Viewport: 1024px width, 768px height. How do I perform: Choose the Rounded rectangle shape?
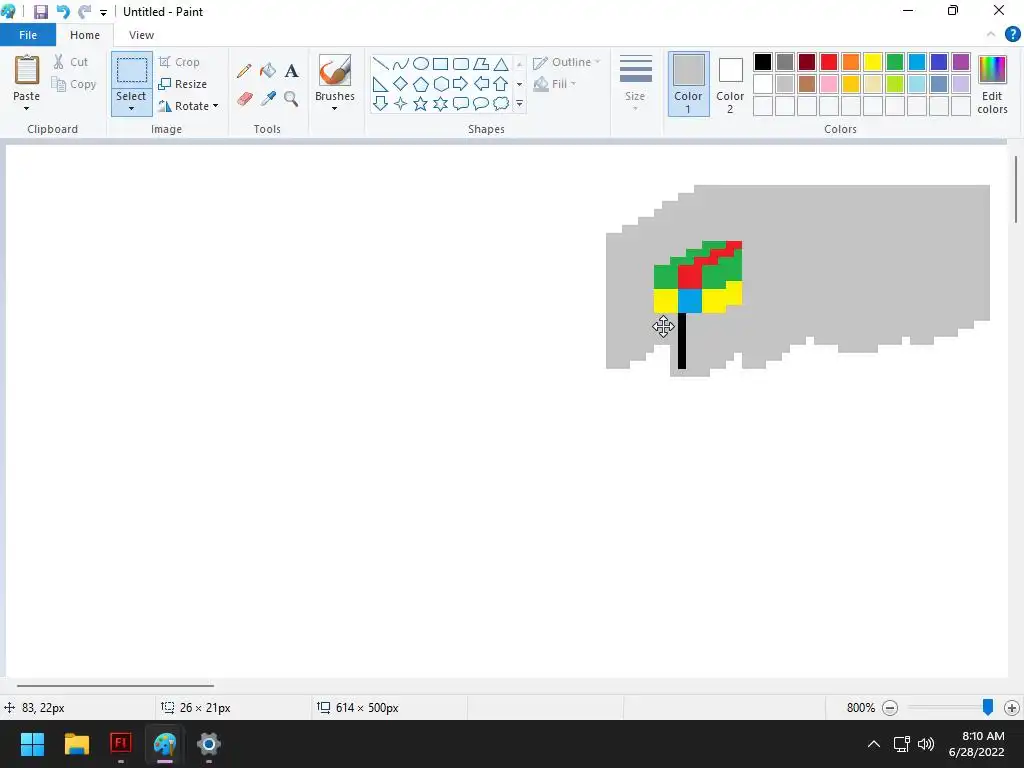coord(461,63)
